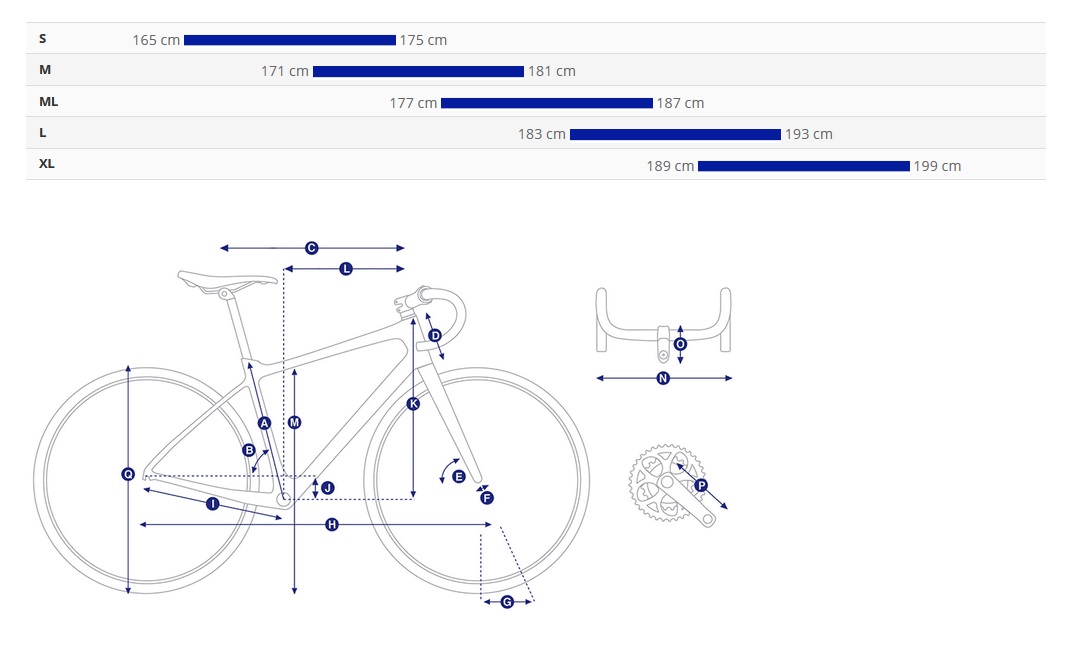
Task: Select the M standover height marker
Action: click(x=294, y=422)
